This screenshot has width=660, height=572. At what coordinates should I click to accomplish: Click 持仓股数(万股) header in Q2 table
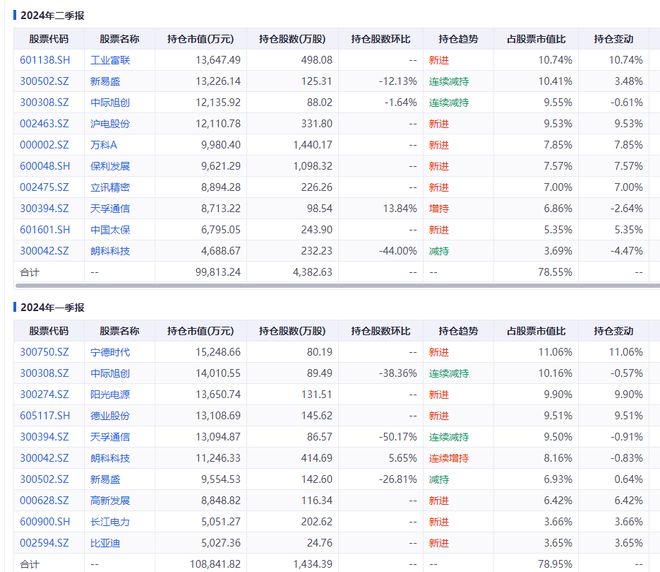tap(292, 39)
